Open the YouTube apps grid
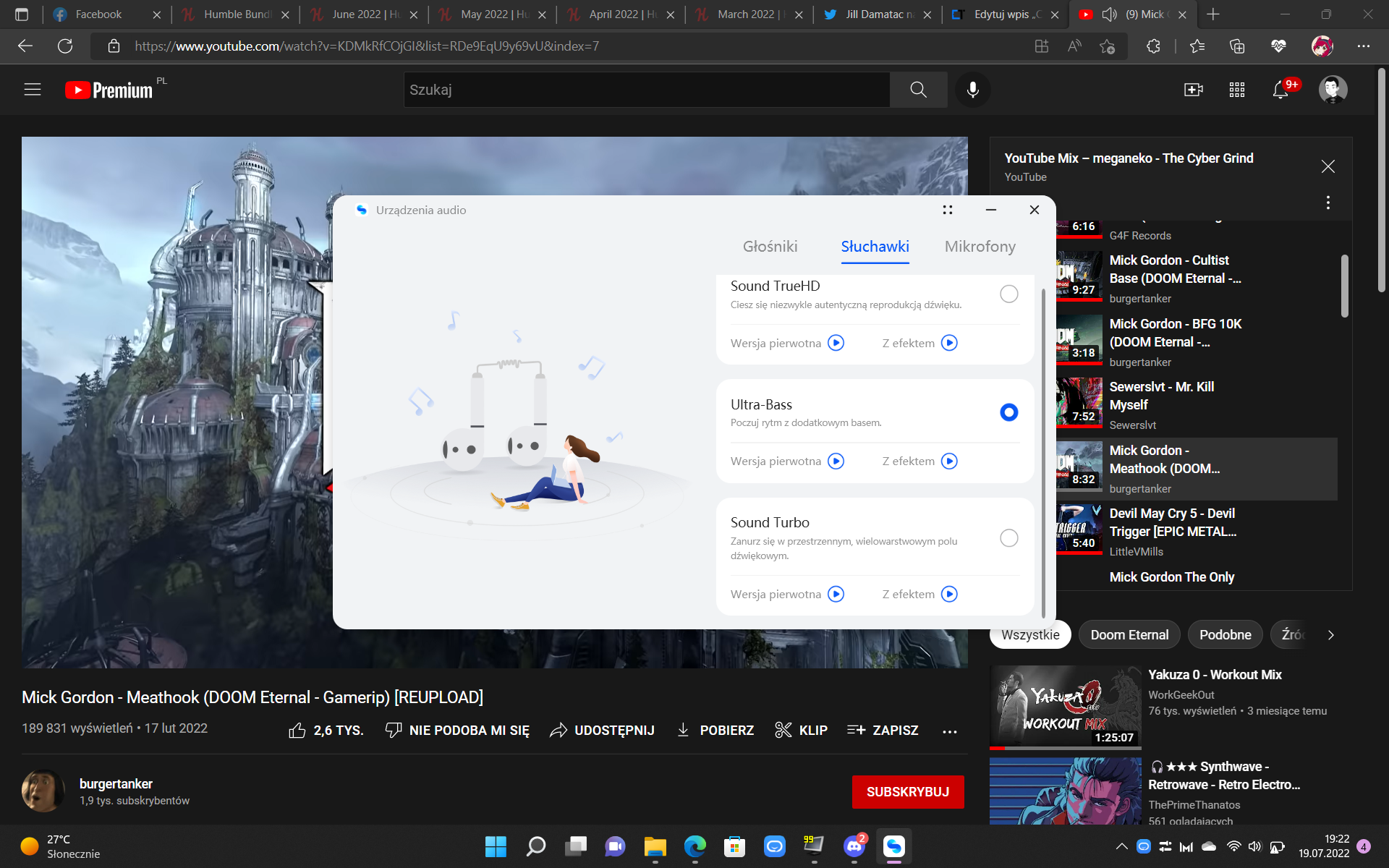Viewport: 1389px width, 868px height. (x=1237, y=90)
